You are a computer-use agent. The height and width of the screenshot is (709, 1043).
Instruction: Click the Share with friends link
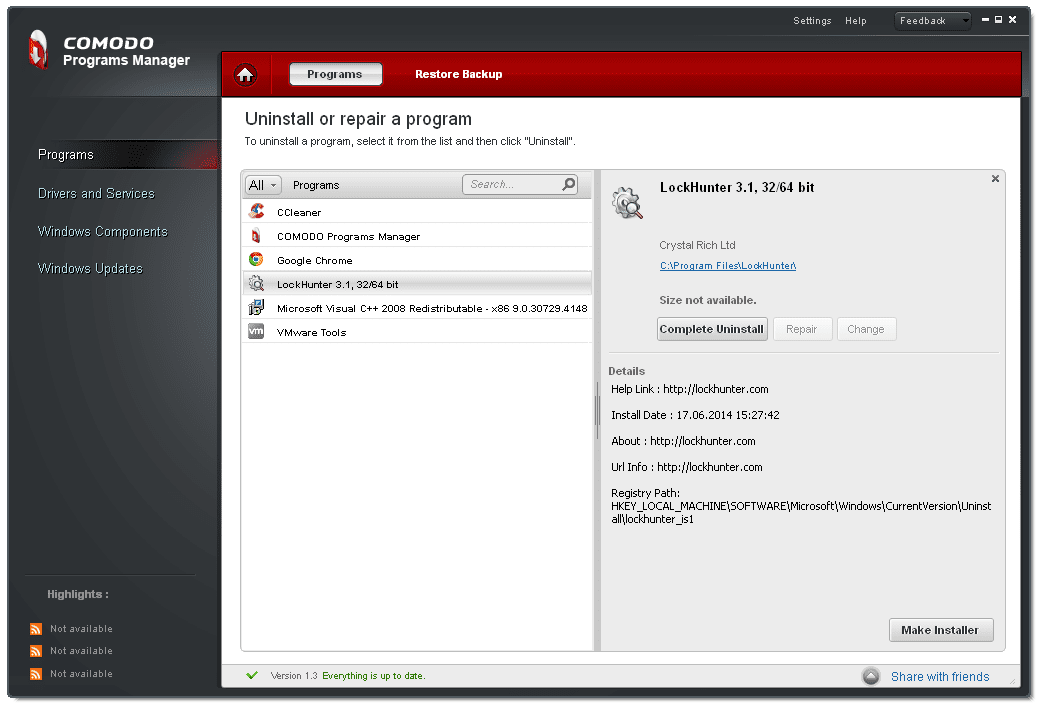pyautogui.click(x=940, y=676)
